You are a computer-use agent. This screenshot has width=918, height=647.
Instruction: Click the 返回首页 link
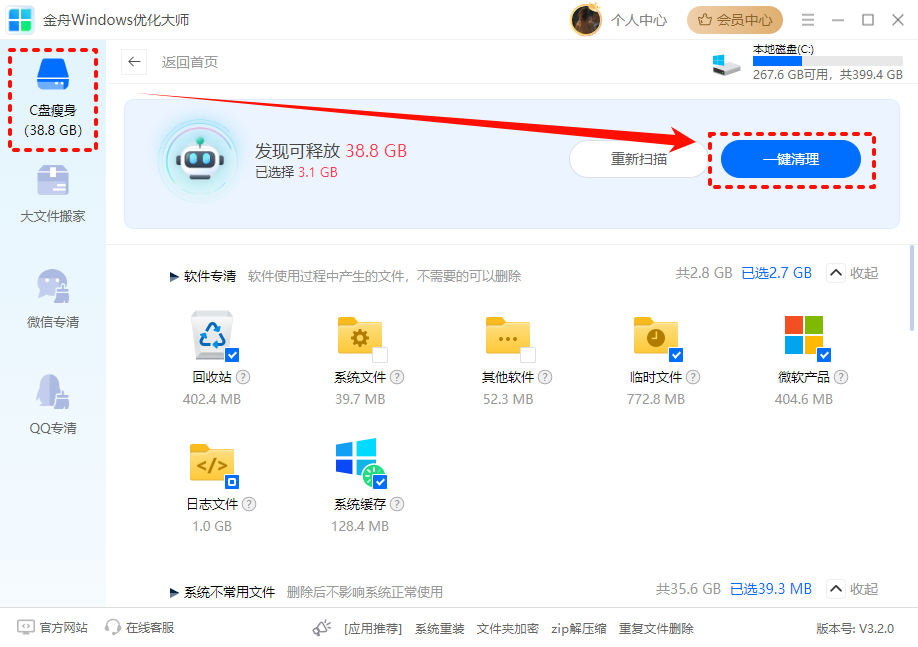coord(190,62)
